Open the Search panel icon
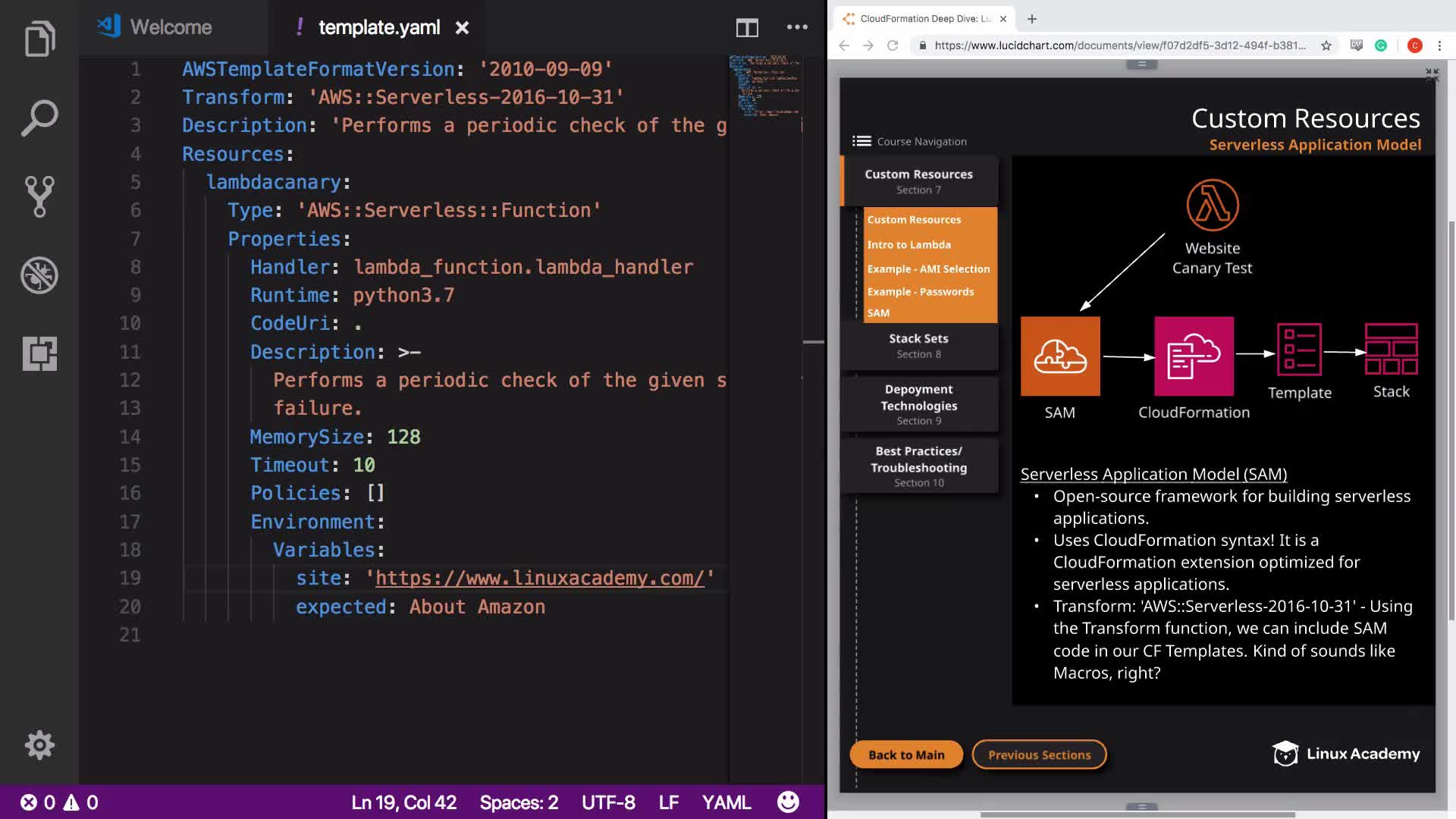1456x819 pixels. pyautogui.click(x=39, y=118)
